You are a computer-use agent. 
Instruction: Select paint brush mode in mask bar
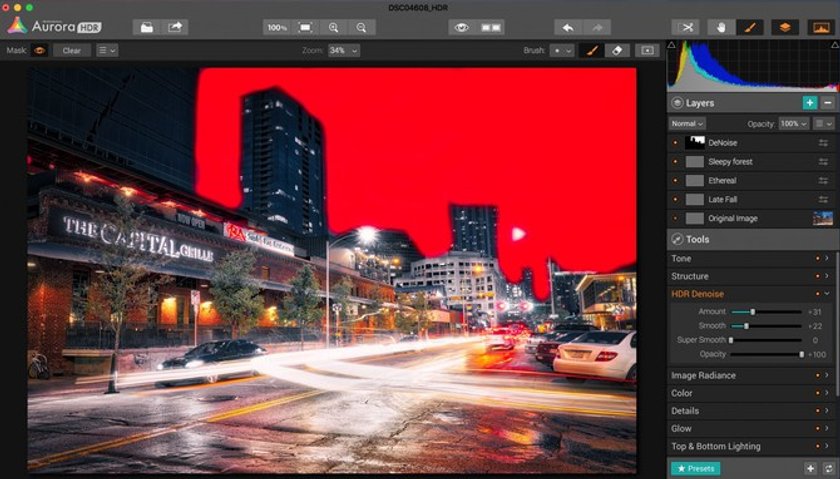pos(592,50)
